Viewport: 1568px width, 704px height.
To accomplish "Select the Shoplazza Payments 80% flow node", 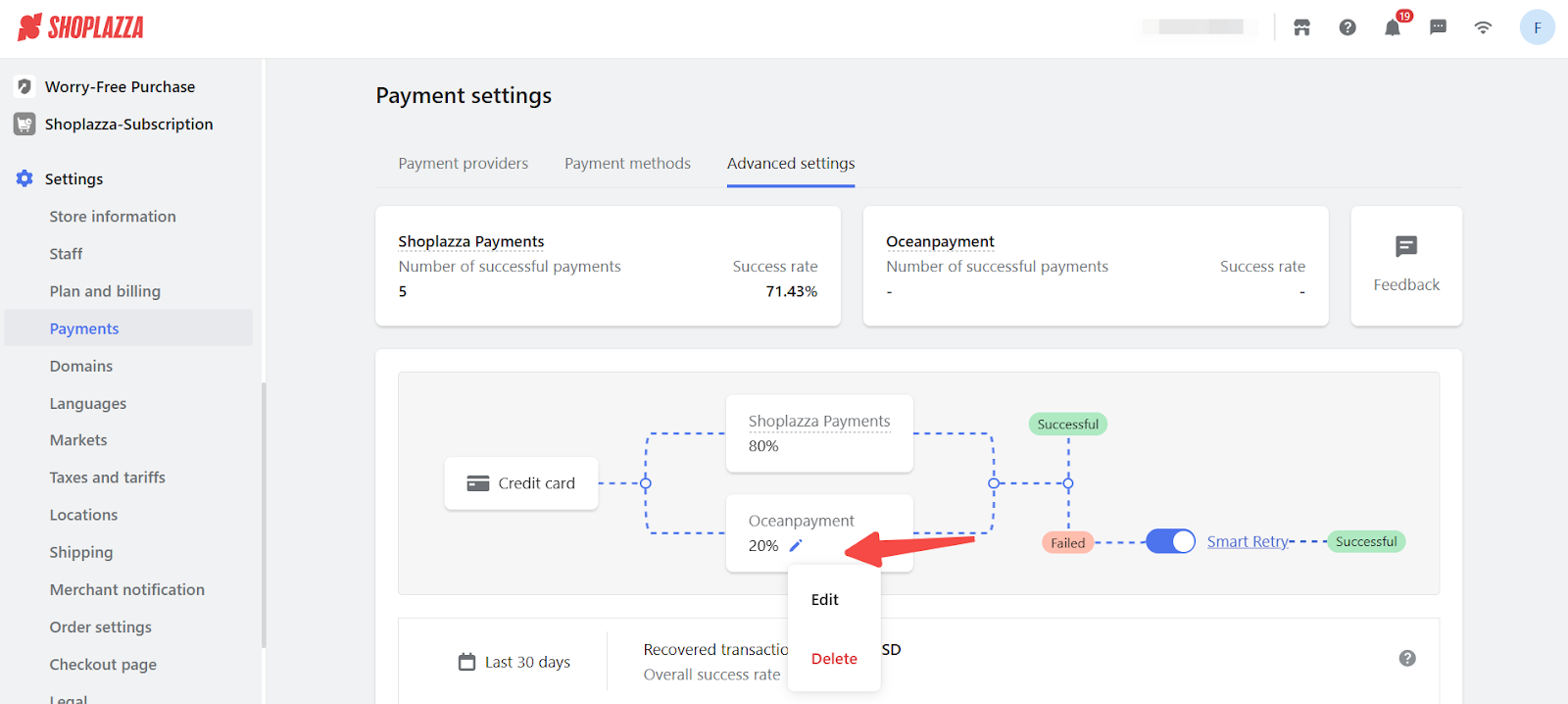I will point(819,433).
